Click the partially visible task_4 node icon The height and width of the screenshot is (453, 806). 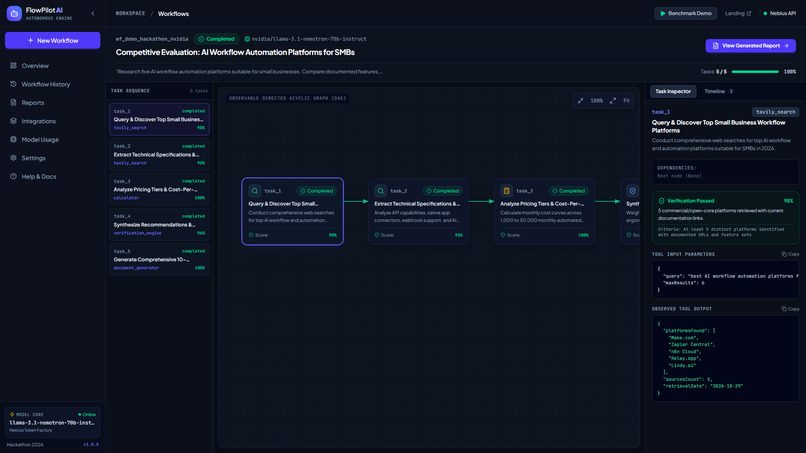(x=632, y=191)
